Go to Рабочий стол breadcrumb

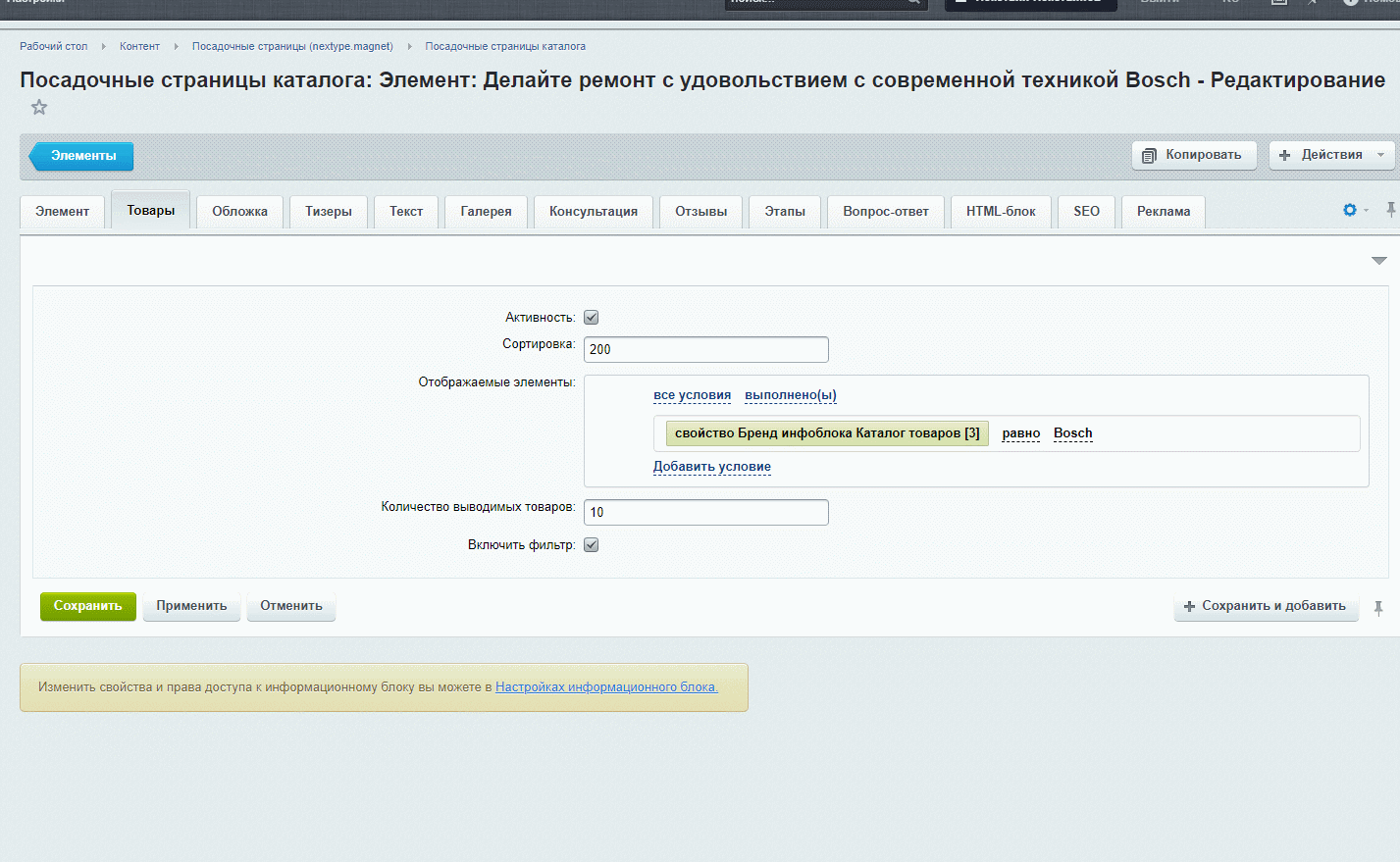click(x=54, y=46)
